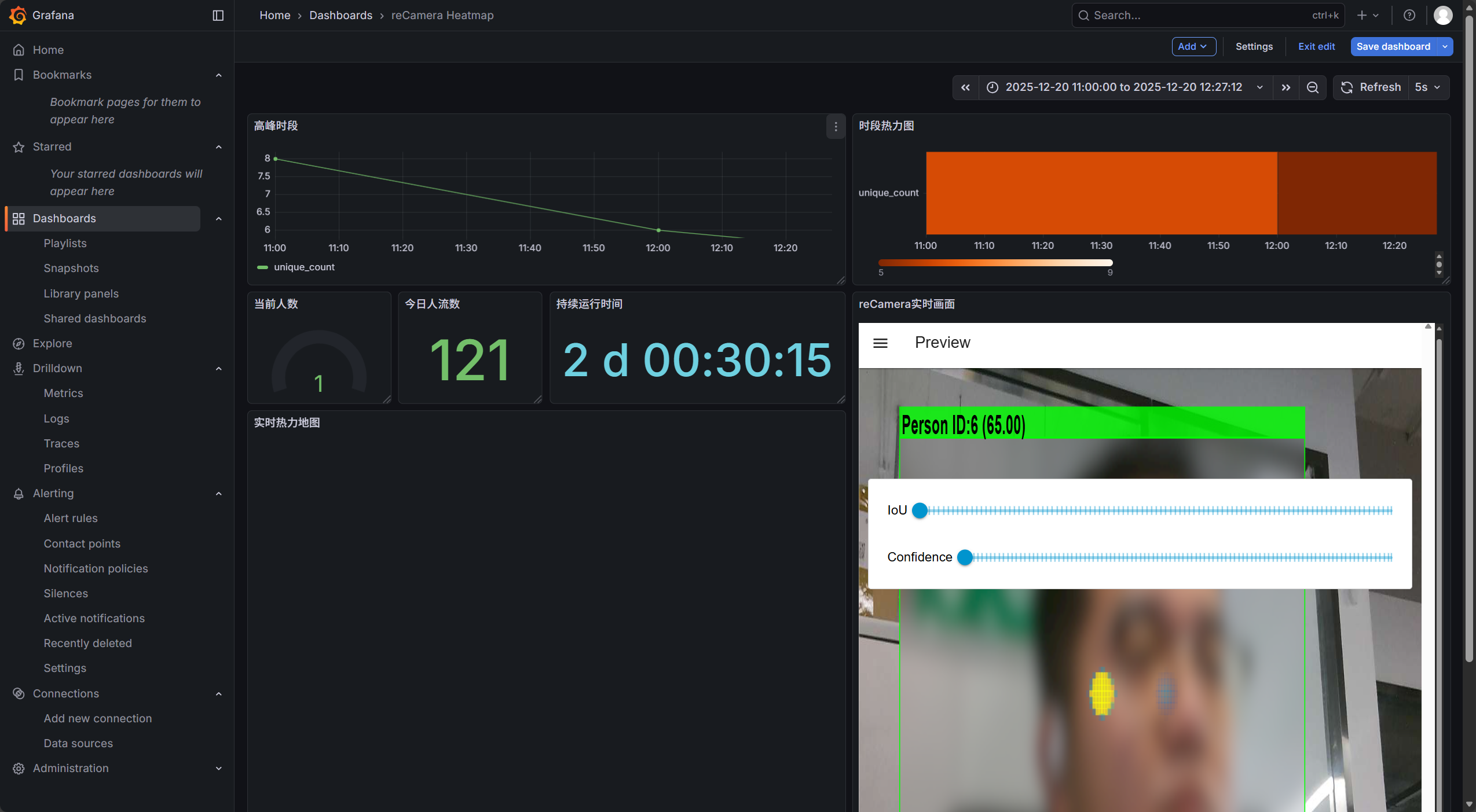Open Explore from the sidebar
The height and width of the screenshot is (812, 1476).
[52, 343]
